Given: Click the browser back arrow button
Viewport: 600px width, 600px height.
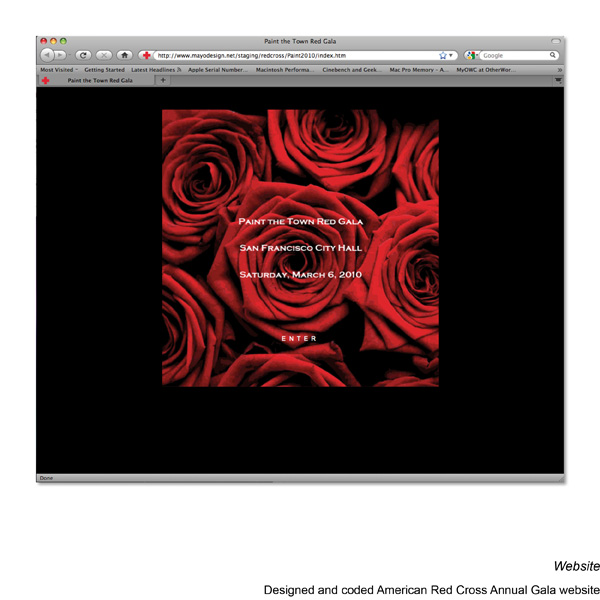Looking at the screenshot, I should [x=47, y=55].
